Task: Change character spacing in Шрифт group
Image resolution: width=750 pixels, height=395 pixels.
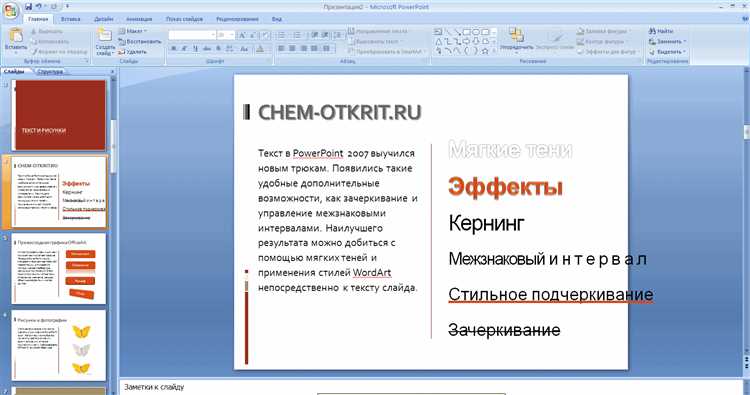Action: click(x=230, y=49)
